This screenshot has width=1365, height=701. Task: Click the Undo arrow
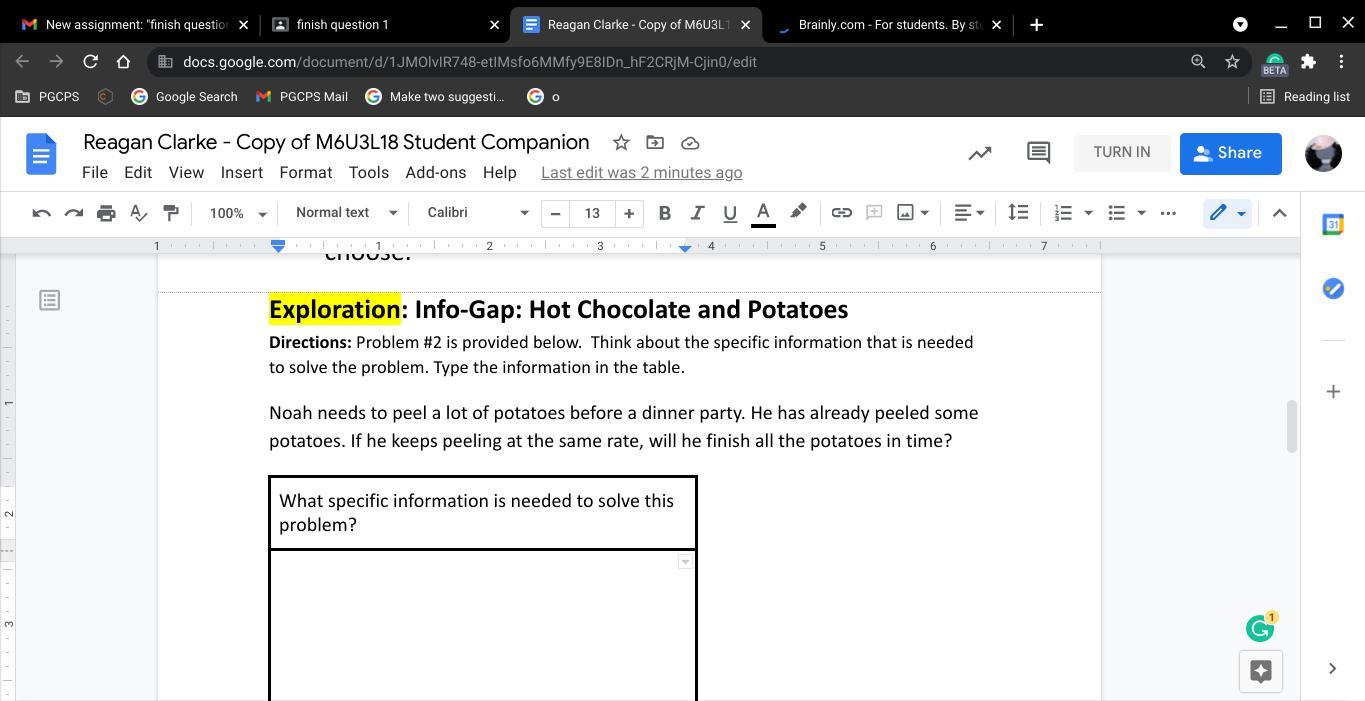41,213
